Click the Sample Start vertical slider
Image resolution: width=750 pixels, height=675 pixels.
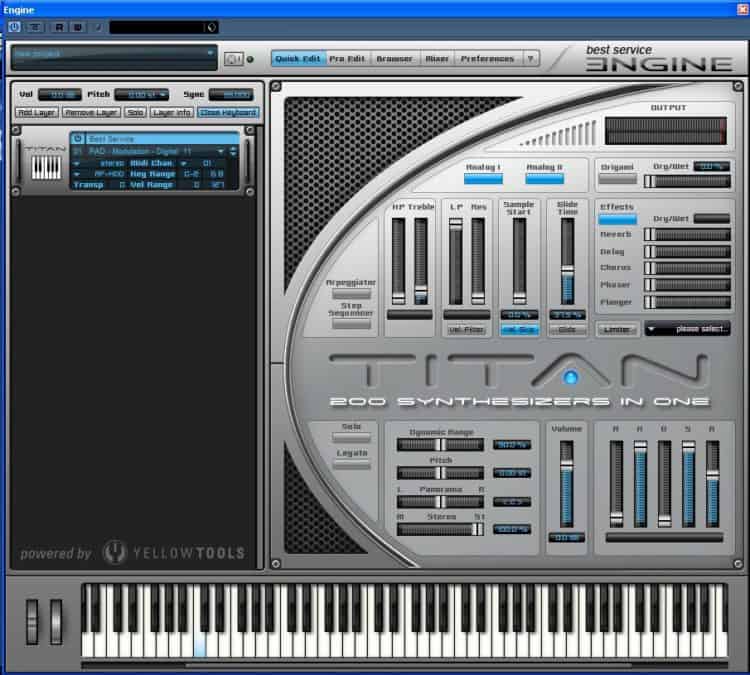pos(519,261)
